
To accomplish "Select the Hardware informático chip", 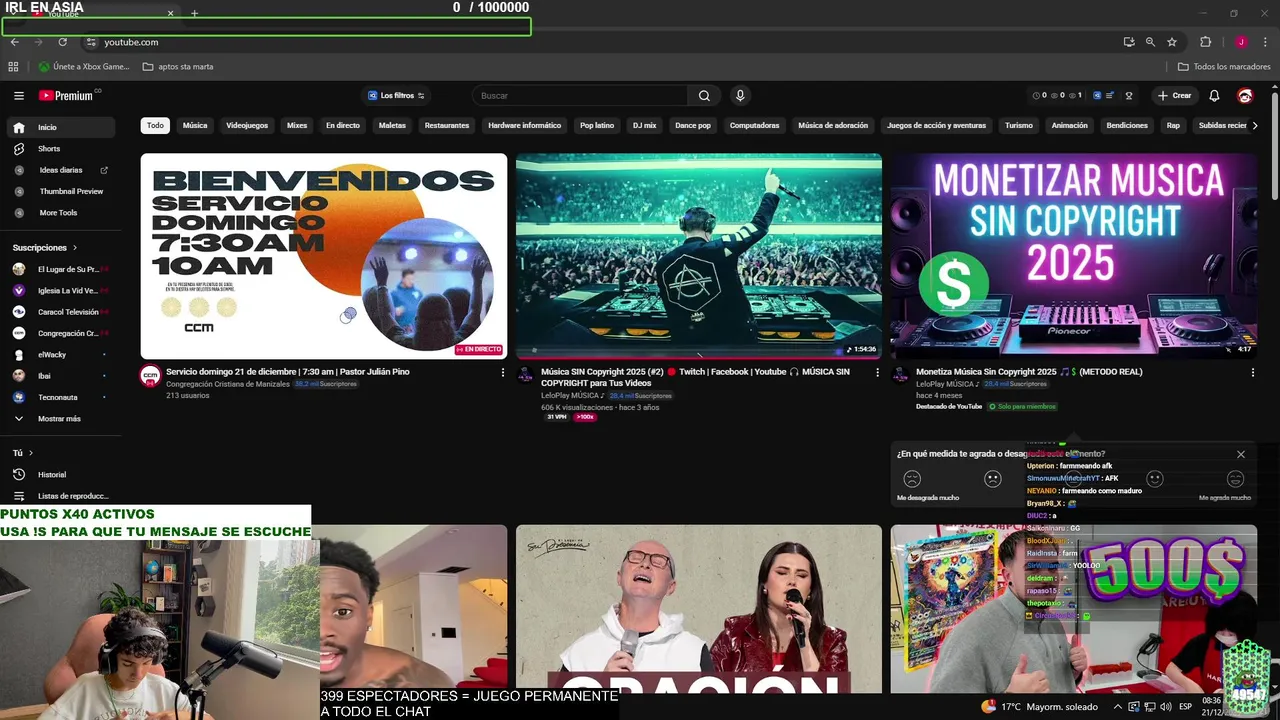I will 524,126.
